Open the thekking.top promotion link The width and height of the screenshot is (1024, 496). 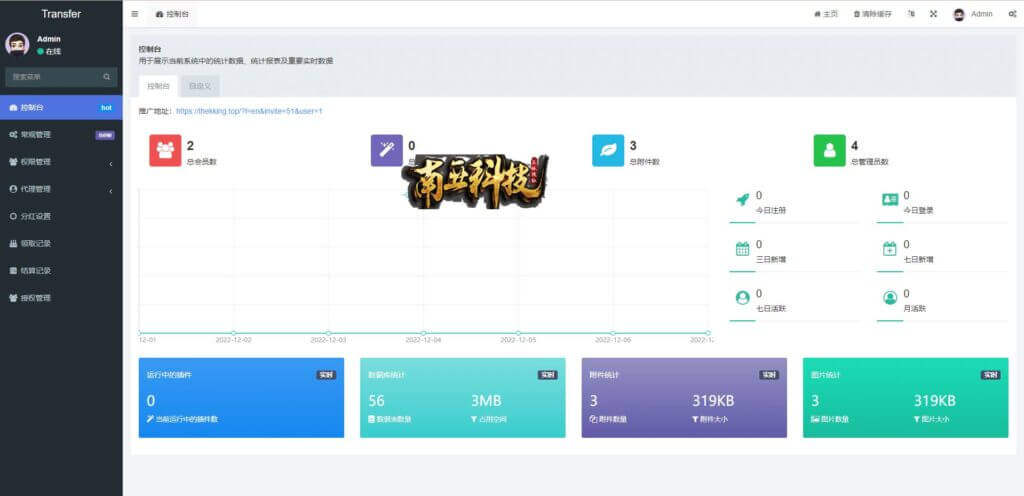[249, 111]
